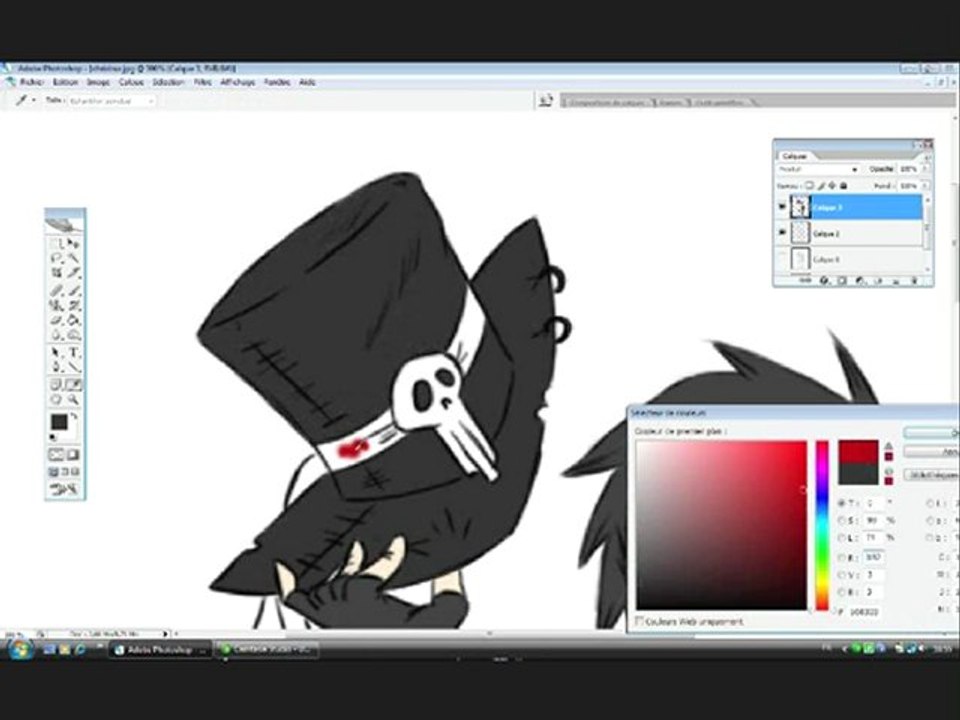960x720 pixels.
Task: Open the Taille sample size dropdown
Action: click(x=111, y=100)
